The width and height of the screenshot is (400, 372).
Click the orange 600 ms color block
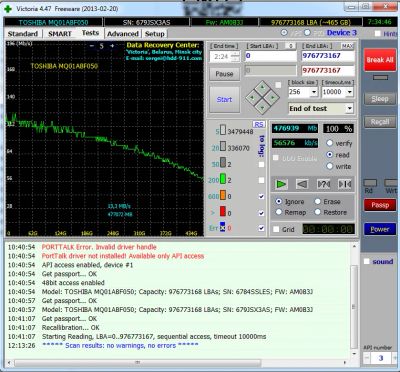click(223, 195)
